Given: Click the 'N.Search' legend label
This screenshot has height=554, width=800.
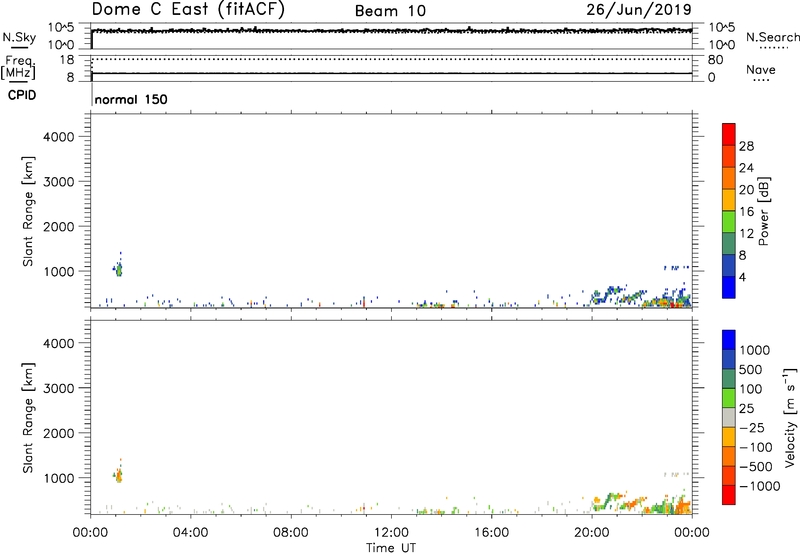Looking at the screenshot, I should 772,37.
